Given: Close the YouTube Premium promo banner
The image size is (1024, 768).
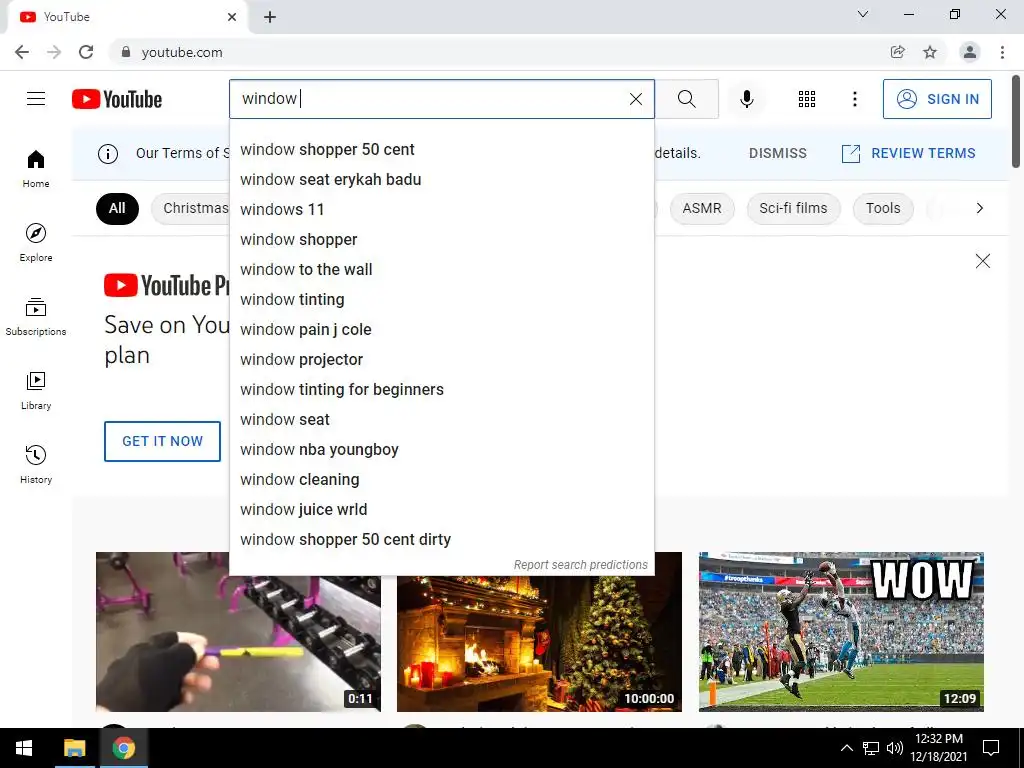Looking at the screenshot, I should (x=983, y=261).
